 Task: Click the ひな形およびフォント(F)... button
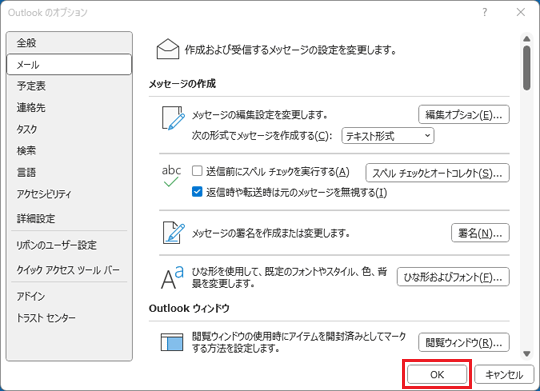(x=453, y=277)
